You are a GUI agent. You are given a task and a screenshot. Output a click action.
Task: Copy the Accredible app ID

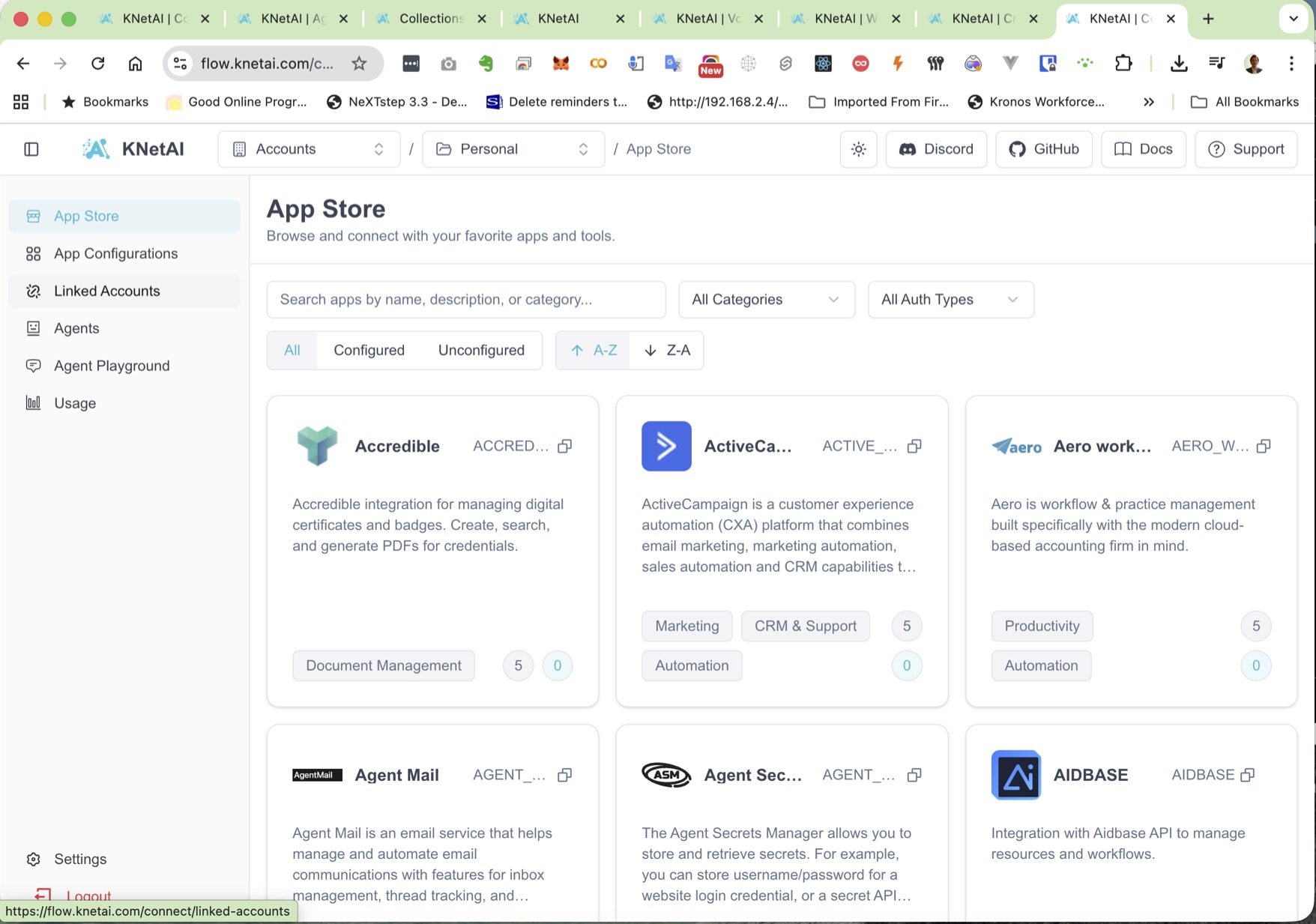(565, 446)
